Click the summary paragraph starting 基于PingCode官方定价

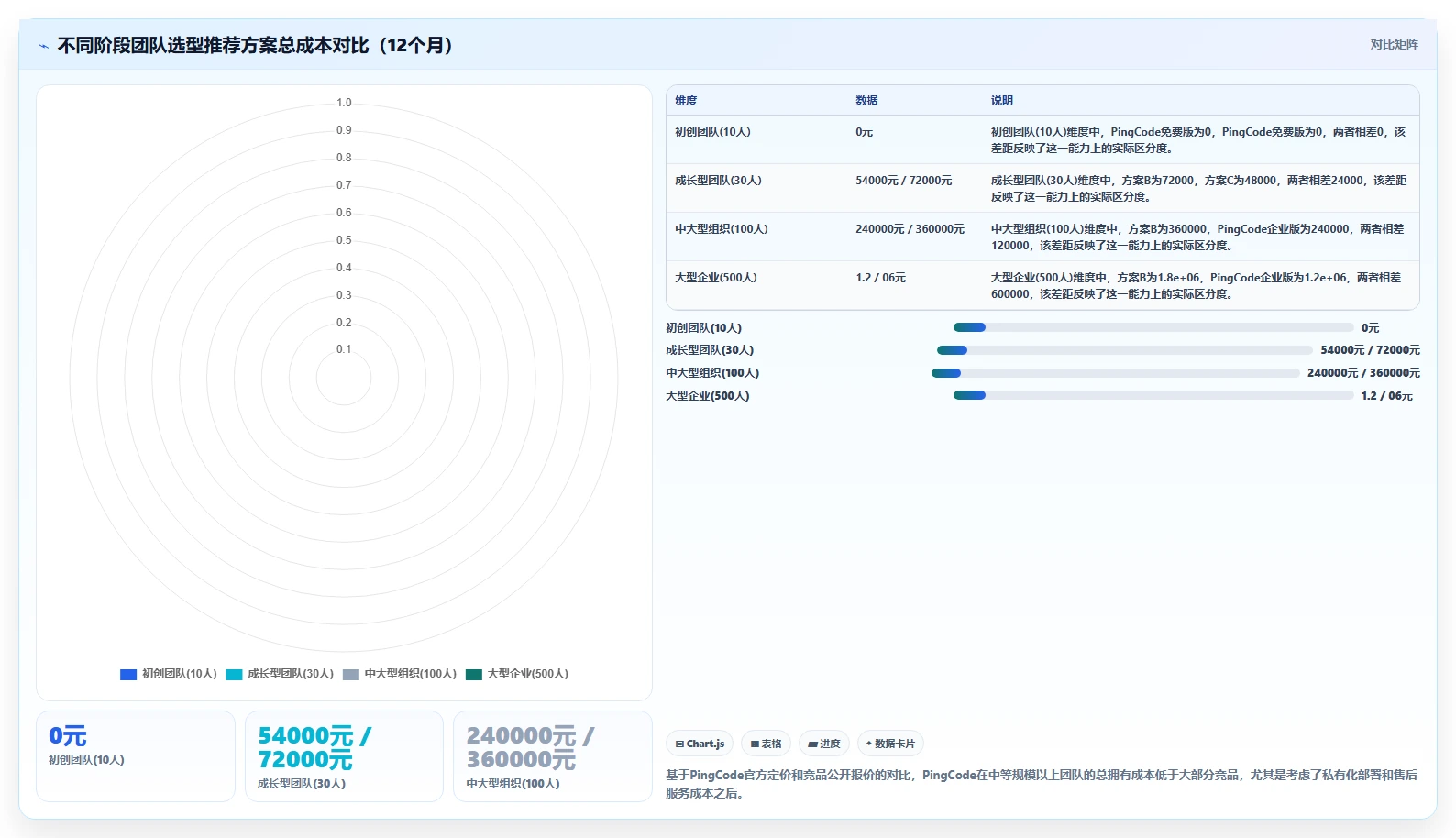click(1042, 784)
